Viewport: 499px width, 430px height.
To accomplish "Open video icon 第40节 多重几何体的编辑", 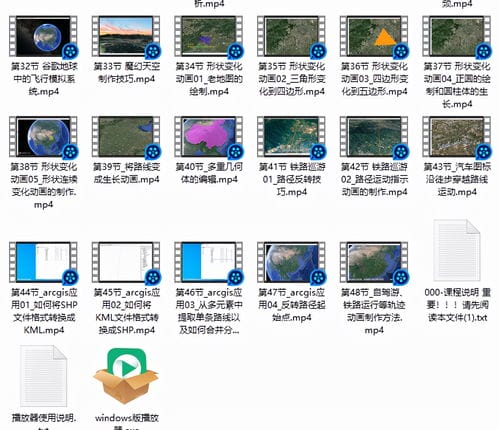I will pyautogui.click(x=209, y=137).
